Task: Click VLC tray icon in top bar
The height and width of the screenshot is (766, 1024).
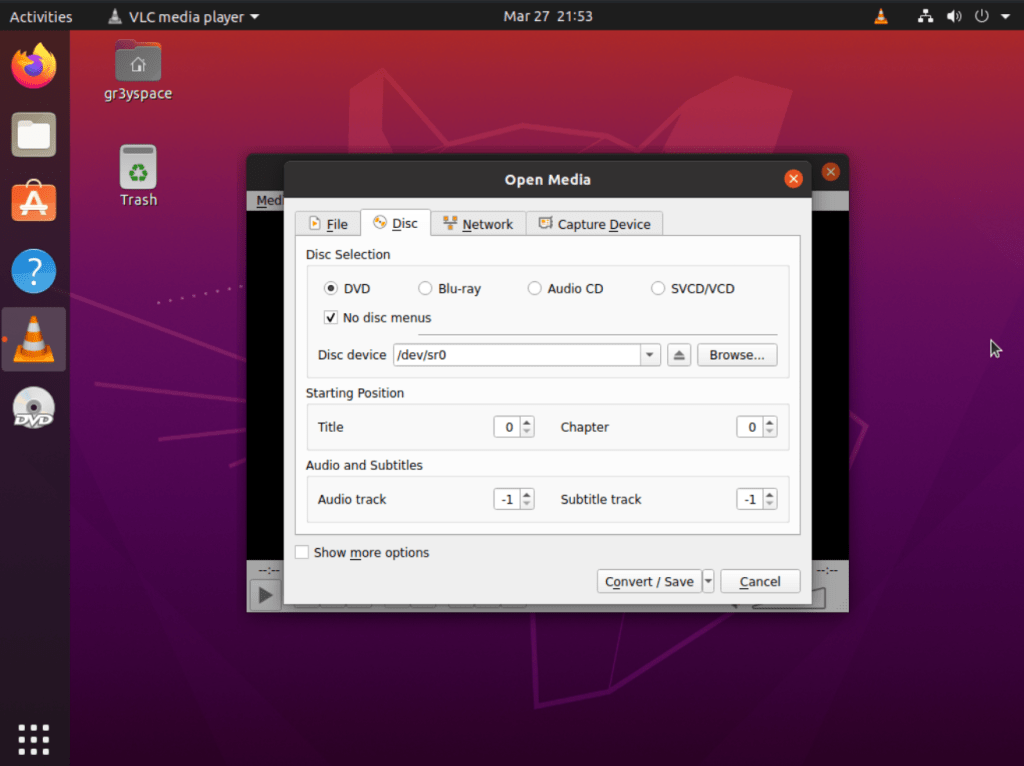Action: point(880,16)
